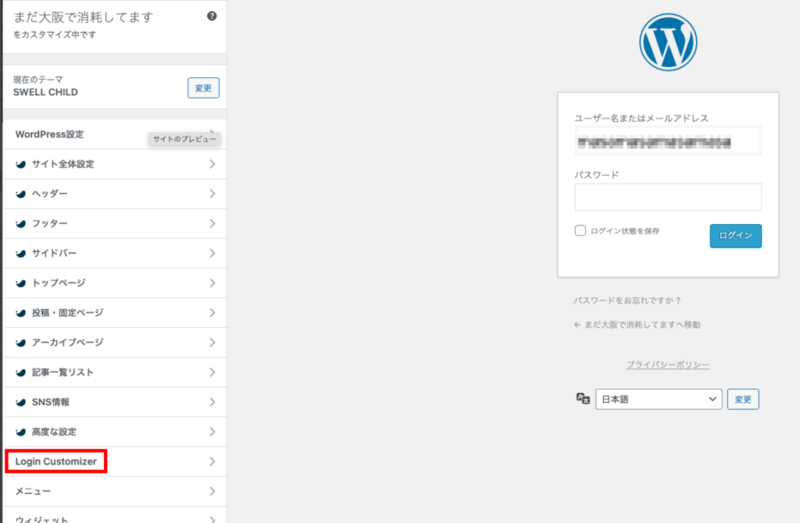The width and height of the screenshot is (800, 523).
Task: Expand the メニュー chevron arrow
Action: (212, 491)
